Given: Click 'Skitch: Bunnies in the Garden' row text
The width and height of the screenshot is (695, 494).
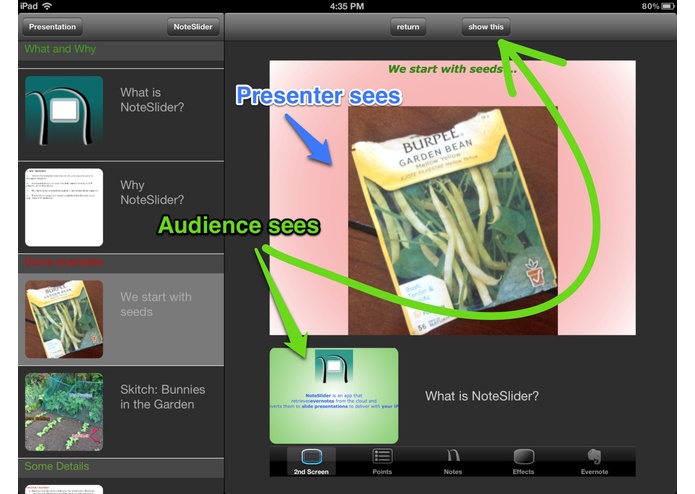Looking at the screenshot, I should coord(163,397).
